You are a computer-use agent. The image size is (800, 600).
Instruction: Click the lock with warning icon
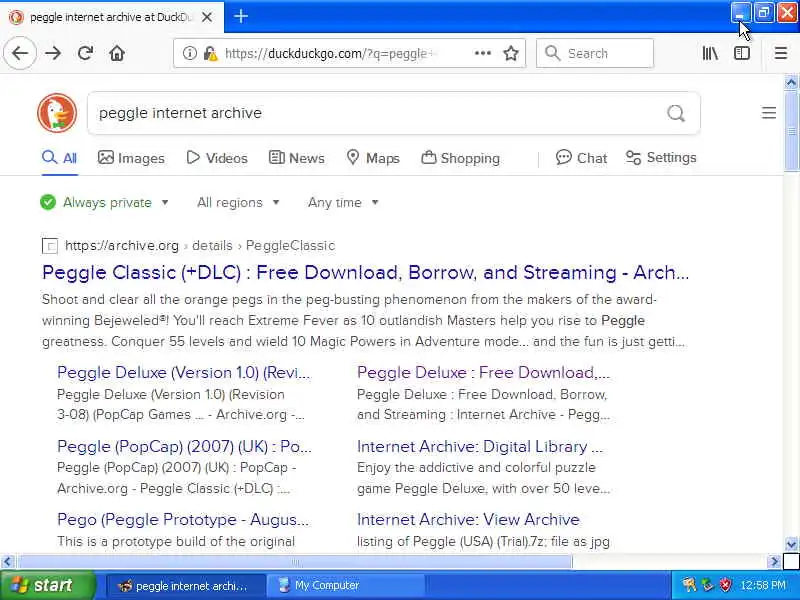point(210,53)
